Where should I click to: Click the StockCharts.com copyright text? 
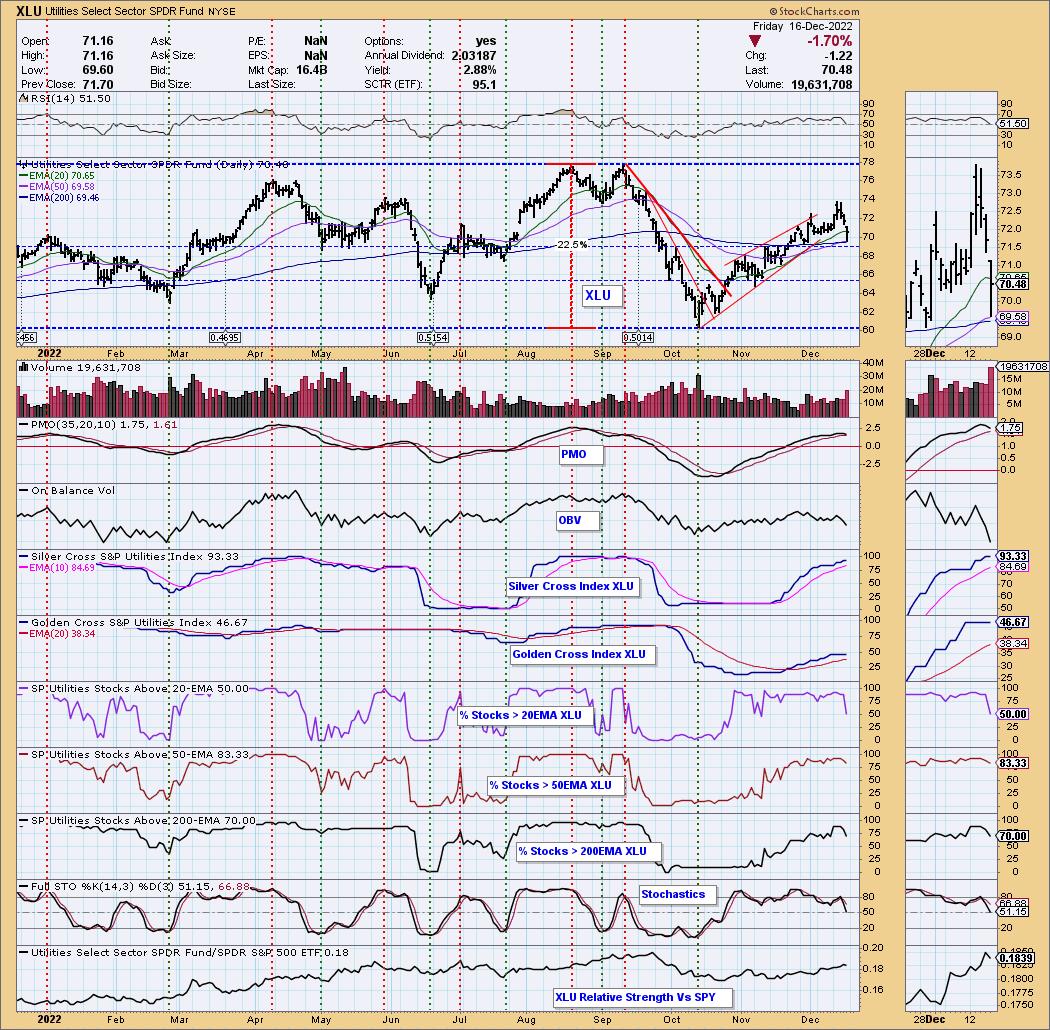click(x=814, y=11)
